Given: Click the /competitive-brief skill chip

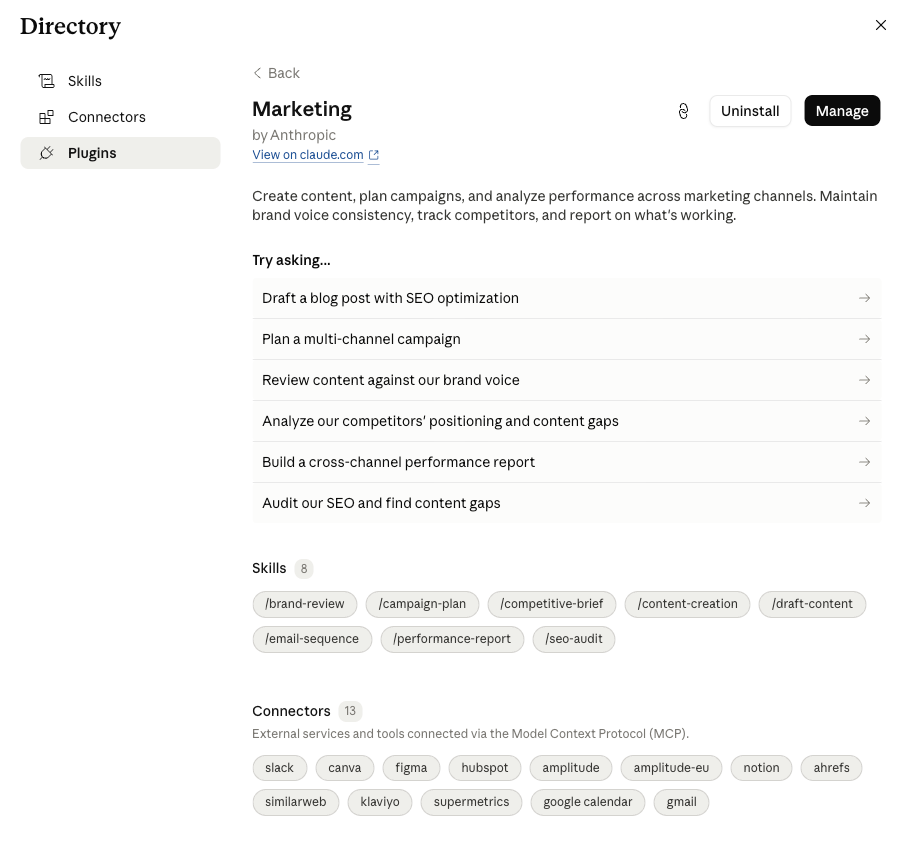Looking at the screenshot, I should (552, 604).
